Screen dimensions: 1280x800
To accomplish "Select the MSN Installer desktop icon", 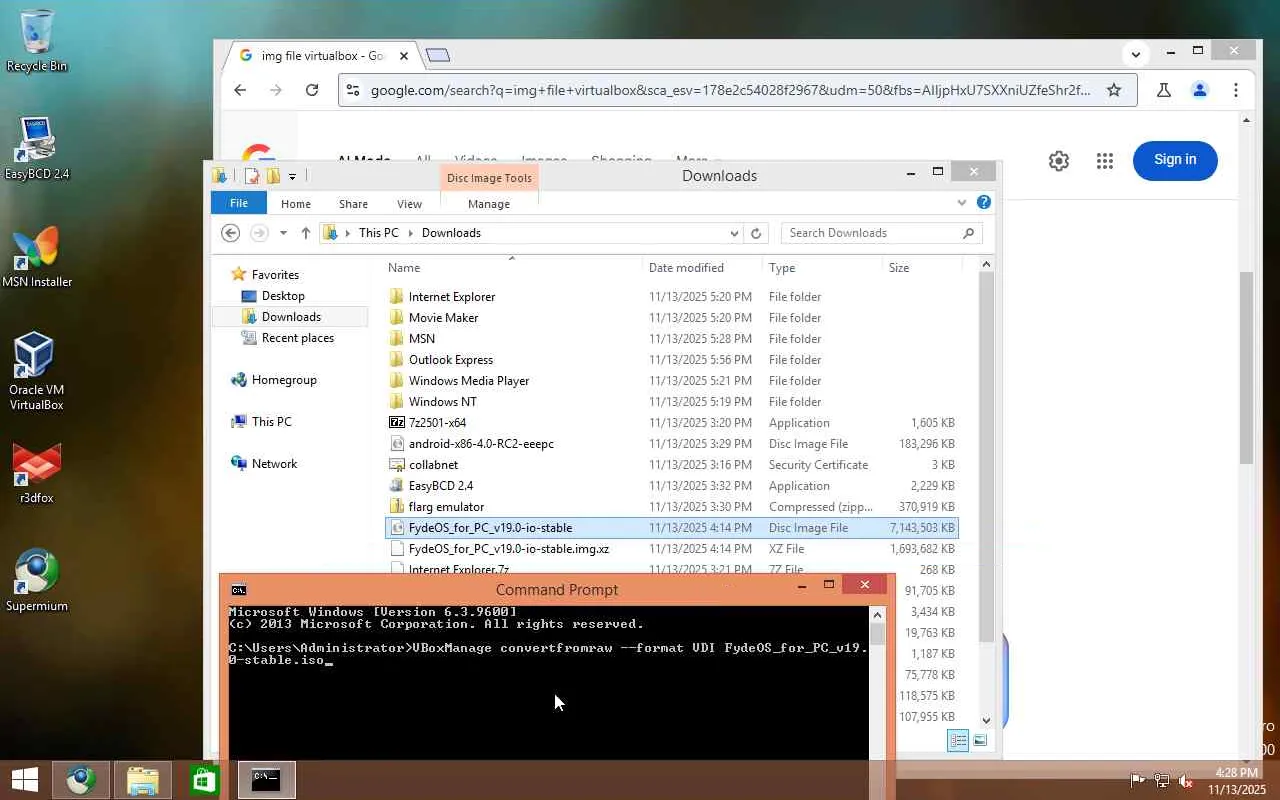I will tap(37, 257).
